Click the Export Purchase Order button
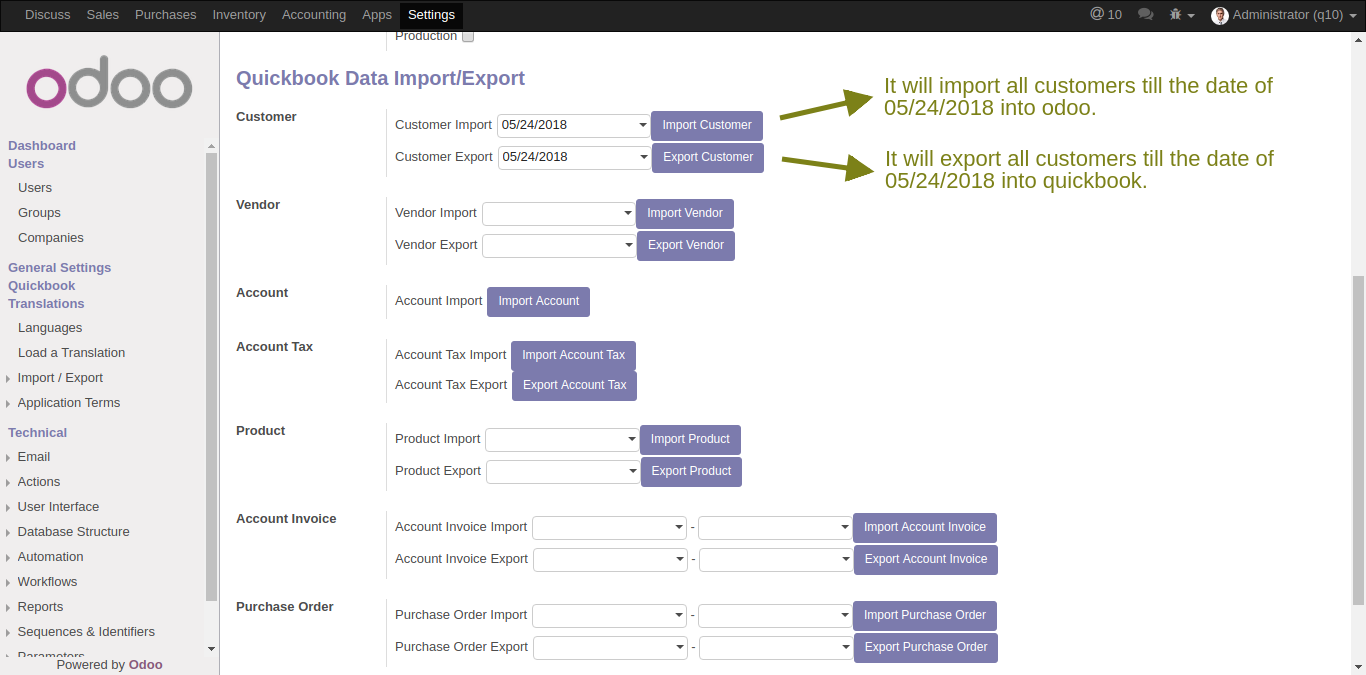Viewport: 1366px width, 675px height. 926,647
